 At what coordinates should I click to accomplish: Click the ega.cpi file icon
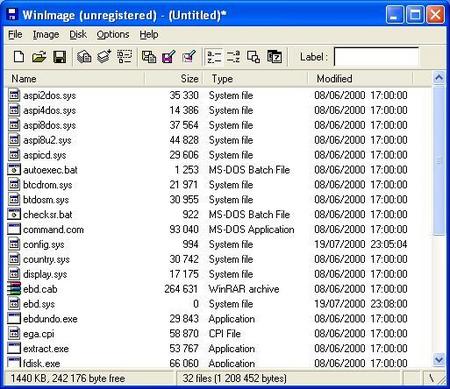click(x=14, y=333)
